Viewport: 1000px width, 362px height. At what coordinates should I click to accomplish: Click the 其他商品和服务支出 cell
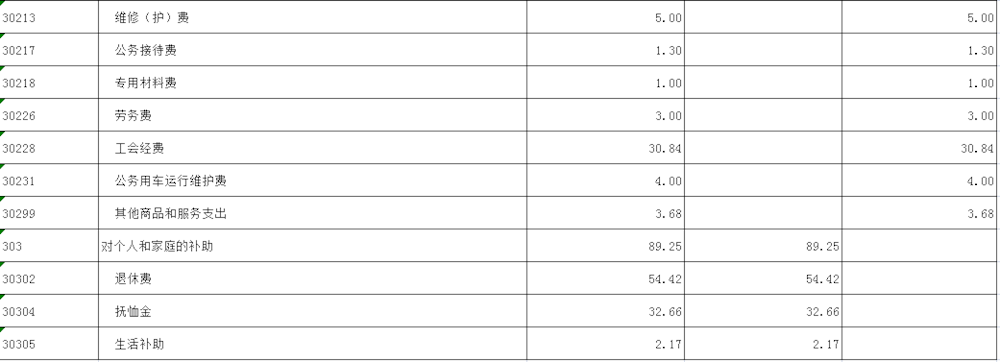tap(312, 214)
